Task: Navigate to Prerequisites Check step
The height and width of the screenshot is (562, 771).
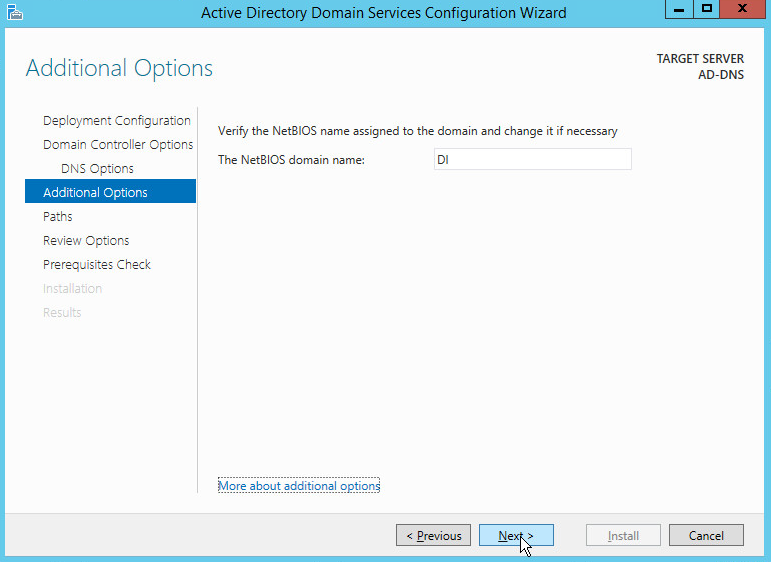Action: [97, 265]
